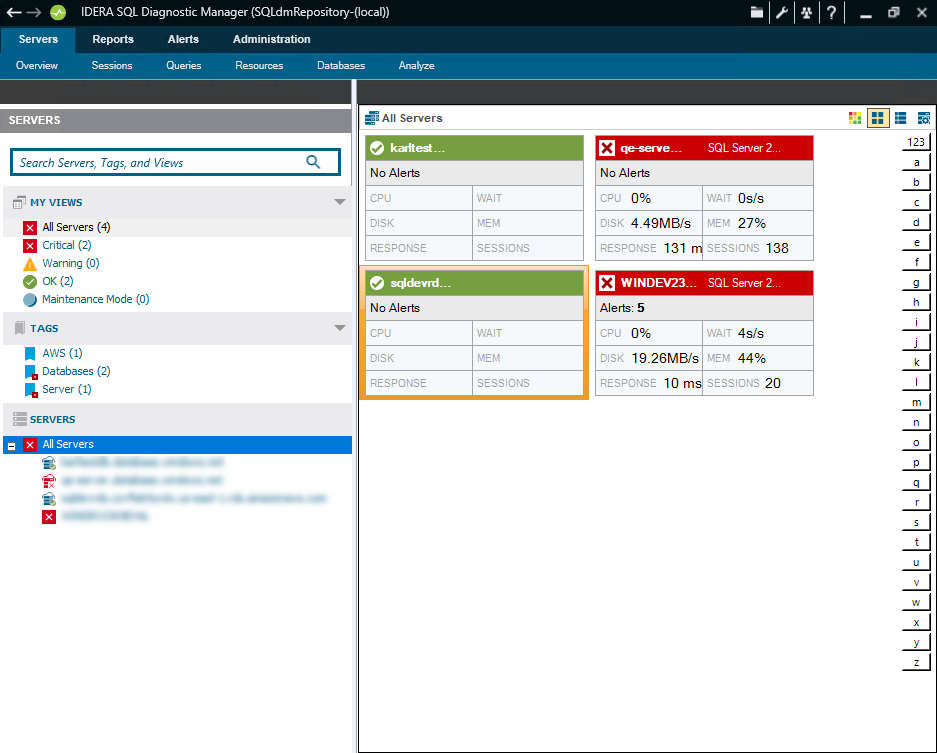
Task: Select the AWS (1) tag
Action: coord(62,353)
